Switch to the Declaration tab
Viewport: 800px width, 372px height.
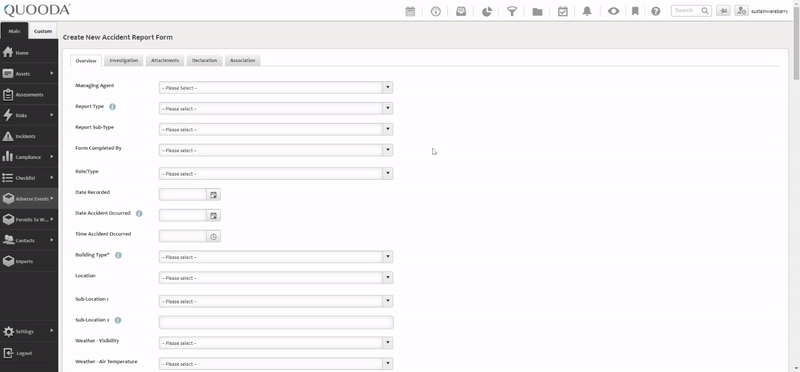(204, 60)
